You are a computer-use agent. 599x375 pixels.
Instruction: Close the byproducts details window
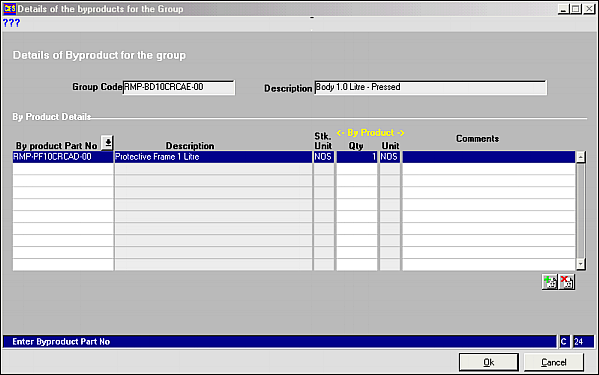tap(589, 9)
